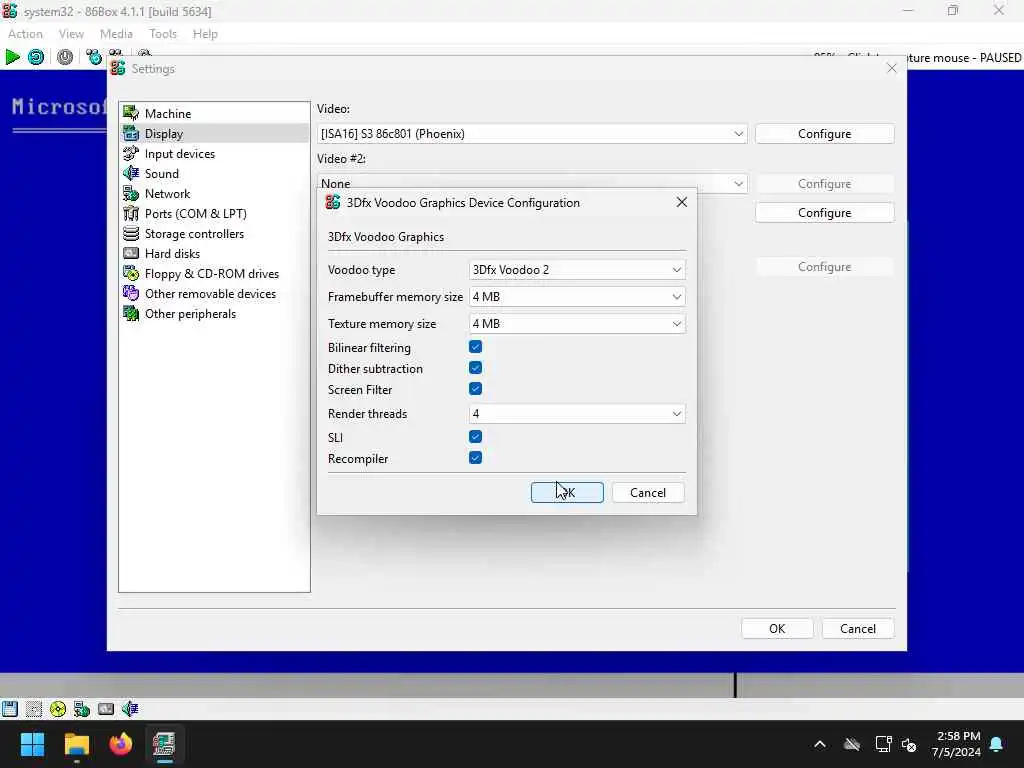Confirm the Voodoo configuration with OK

[x=567, y=492]
